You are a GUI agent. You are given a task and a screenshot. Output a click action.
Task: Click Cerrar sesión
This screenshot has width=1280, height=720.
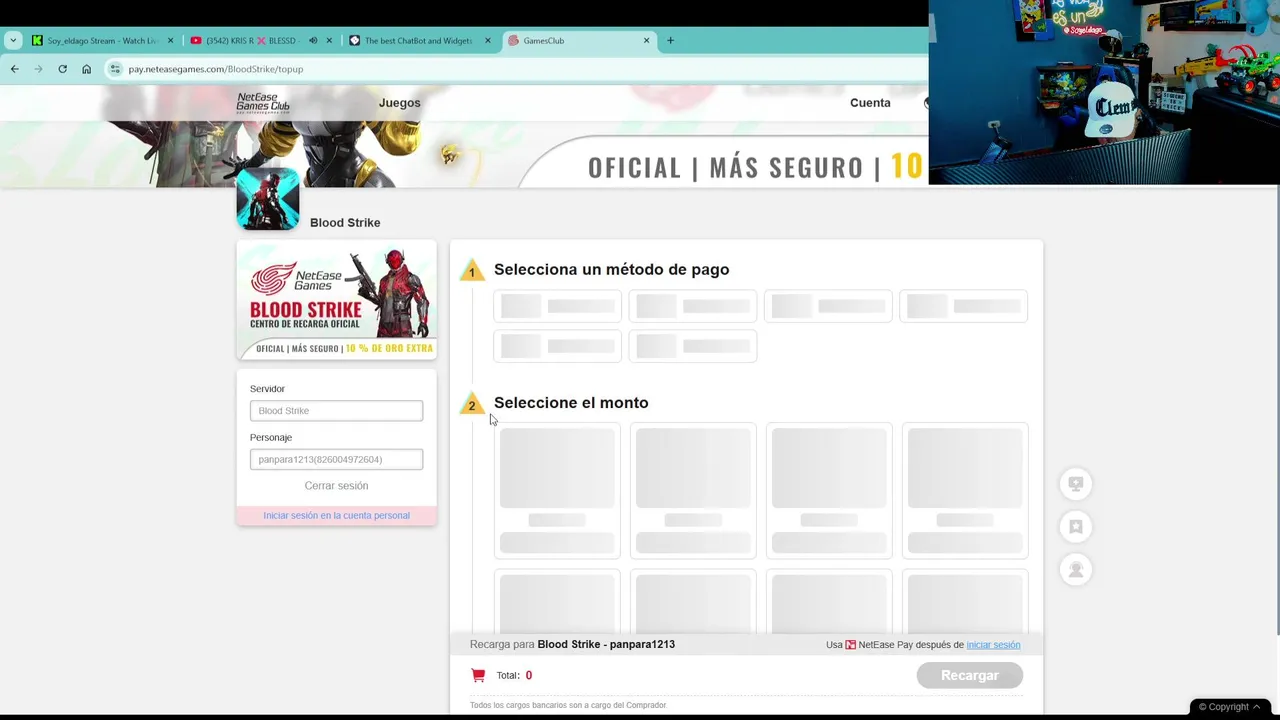[336, 486]
